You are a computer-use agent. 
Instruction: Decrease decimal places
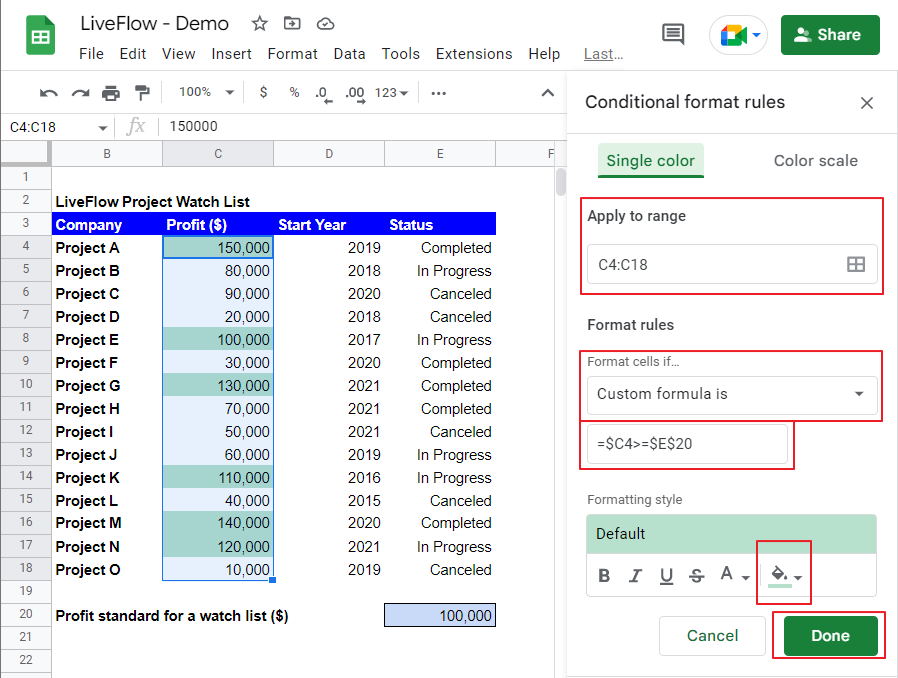324,93
